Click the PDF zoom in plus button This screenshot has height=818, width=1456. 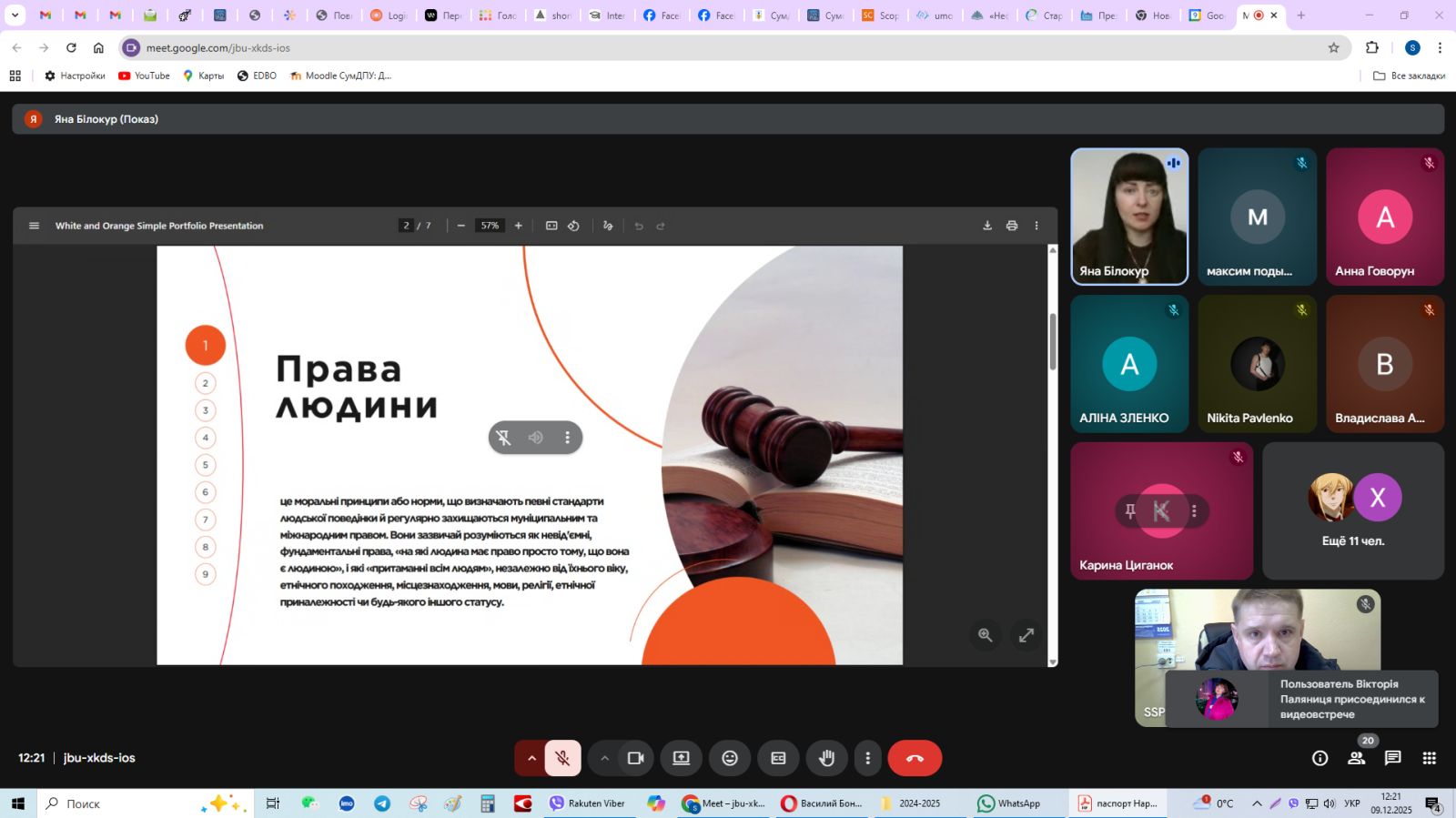pos(519,226)
